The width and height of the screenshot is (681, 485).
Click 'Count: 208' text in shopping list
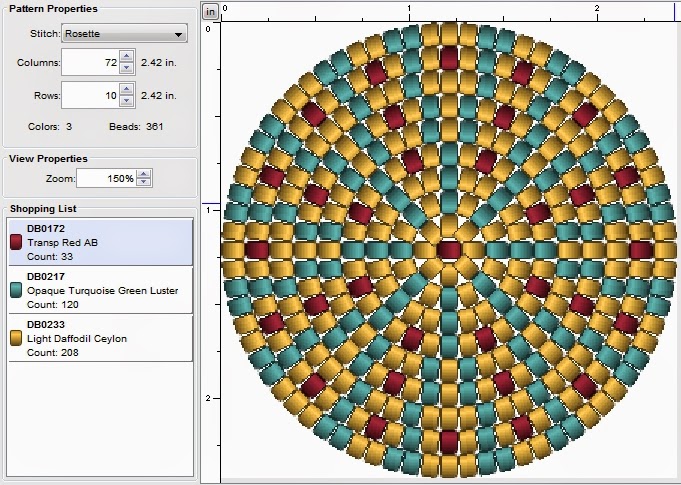pos(53,353)
